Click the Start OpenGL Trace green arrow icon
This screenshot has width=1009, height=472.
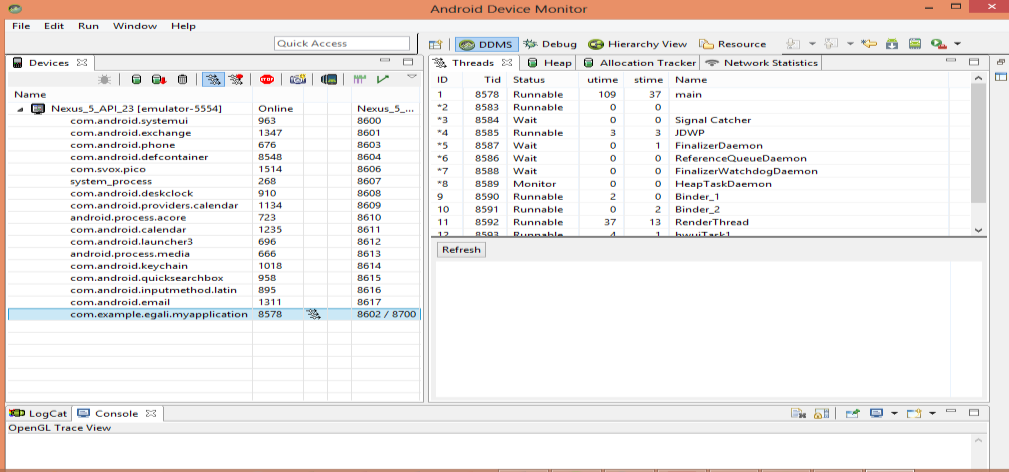pos(384,79)
